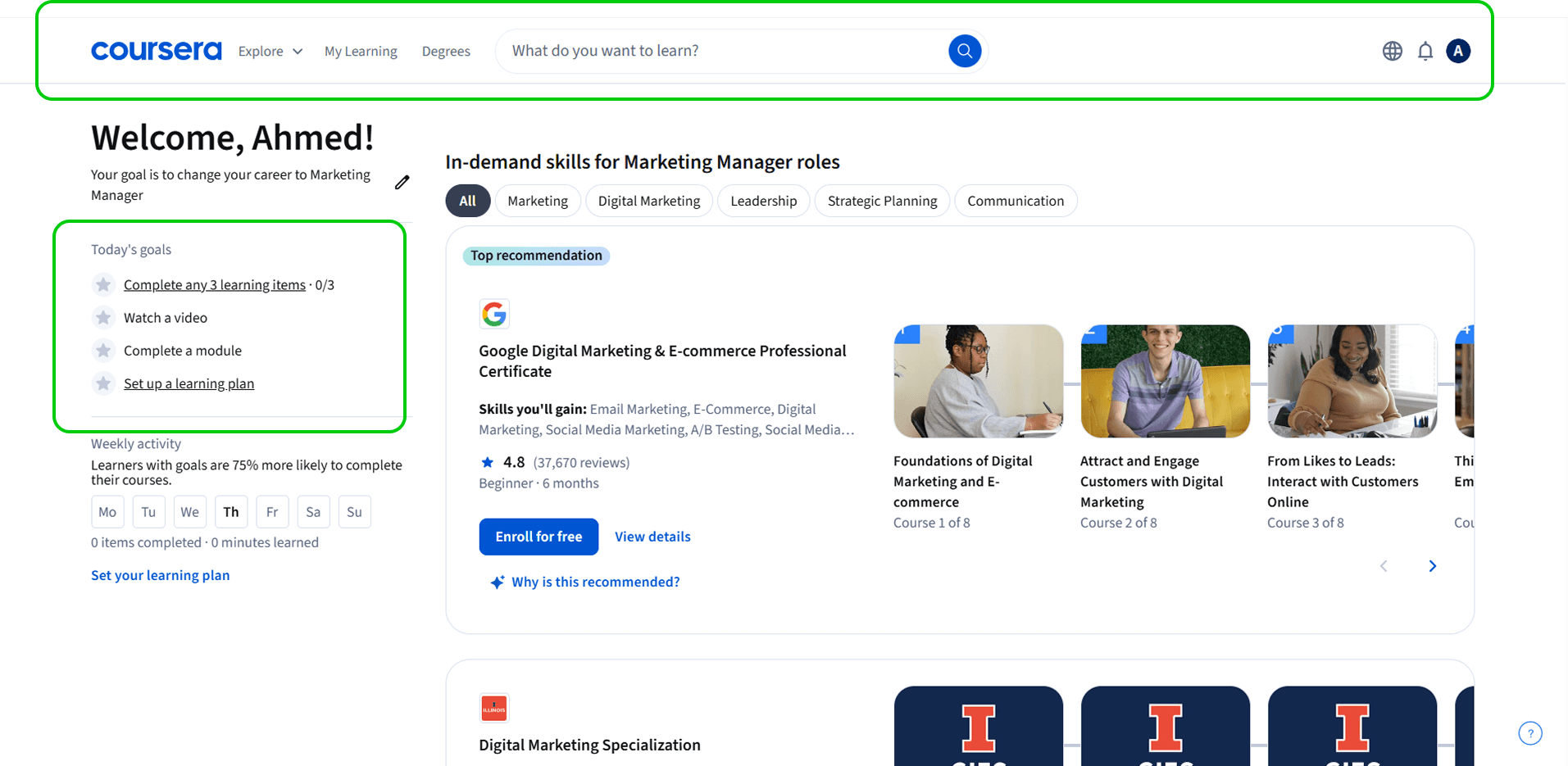The image size is (1568, 766).
Task: Click the Coursera logo
Action: coord(157,51)
